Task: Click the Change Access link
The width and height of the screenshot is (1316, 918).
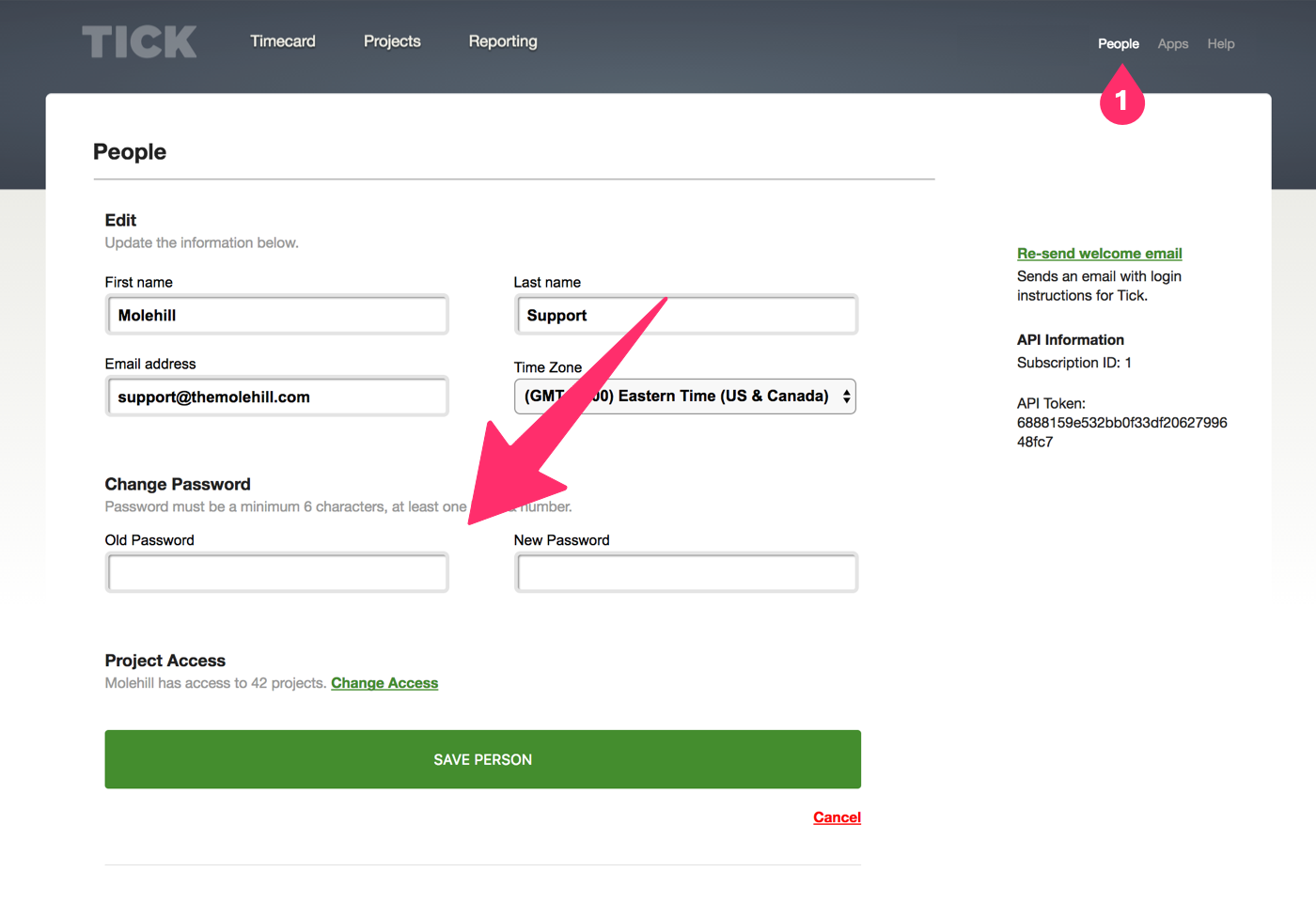Action: tap(384, 683)
